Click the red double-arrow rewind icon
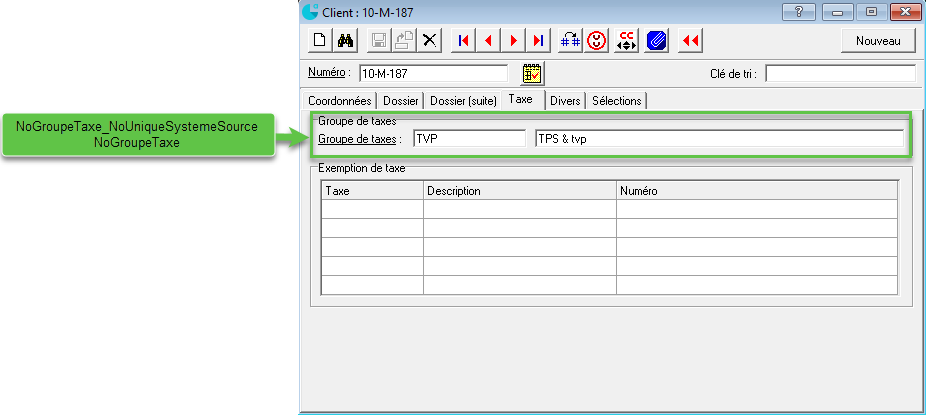926x415 pixels. [x=690, y=41]
